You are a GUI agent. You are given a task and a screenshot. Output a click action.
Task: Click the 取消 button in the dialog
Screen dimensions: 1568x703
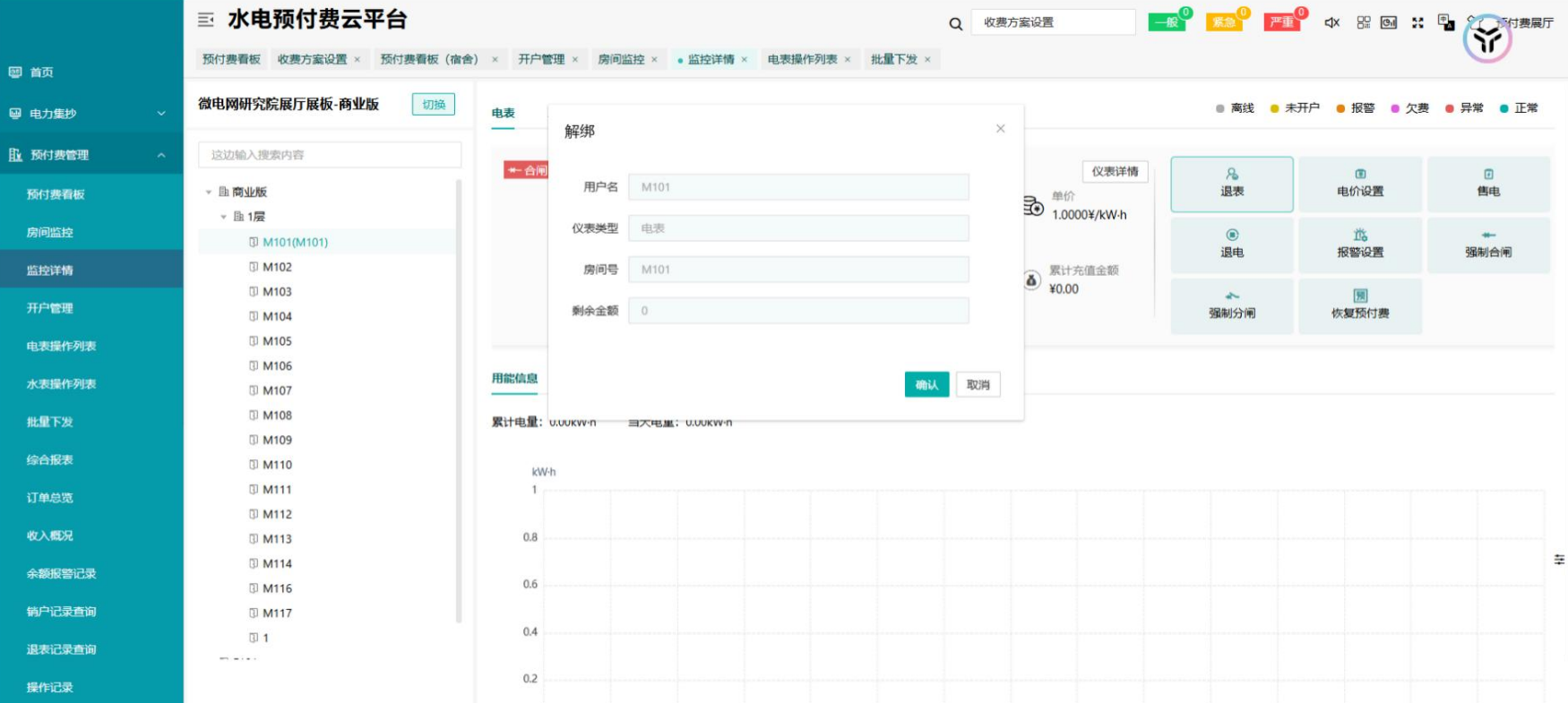tap(978, 384)
